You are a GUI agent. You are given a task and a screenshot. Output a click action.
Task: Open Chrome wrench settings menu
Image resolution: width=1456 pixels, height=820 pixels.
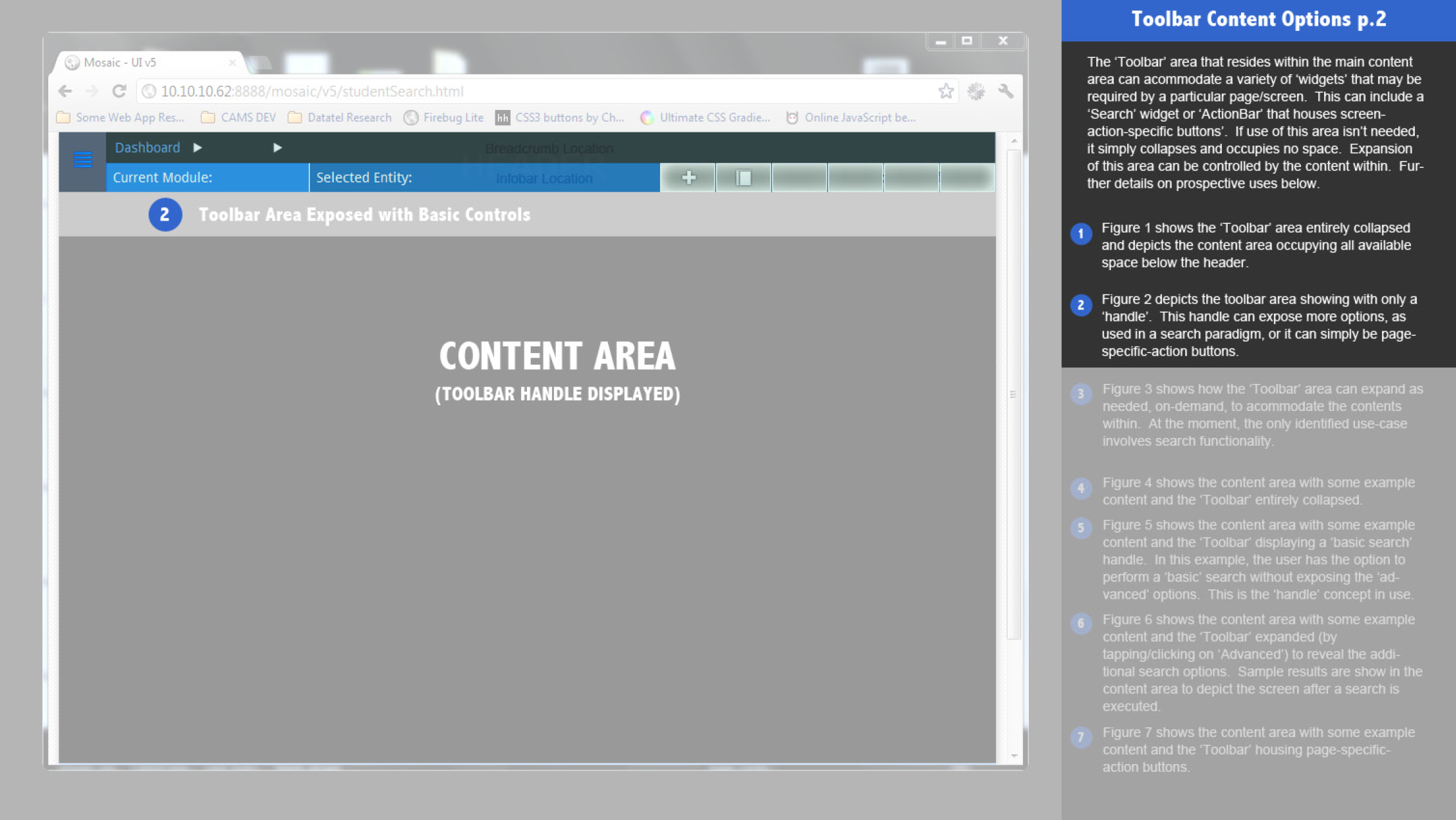pyautogui.click(x=1006, y=91)
